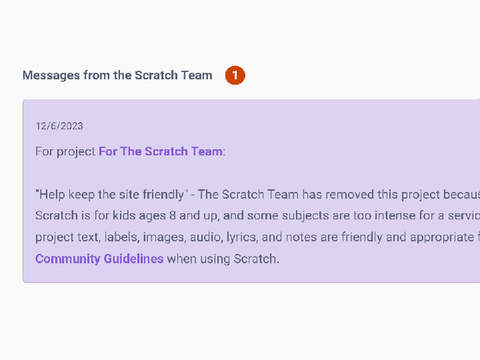This screenshot has height=360, width=480.
Task: Open the For The Scratch Team project link
Action: [x=160, y=151]
